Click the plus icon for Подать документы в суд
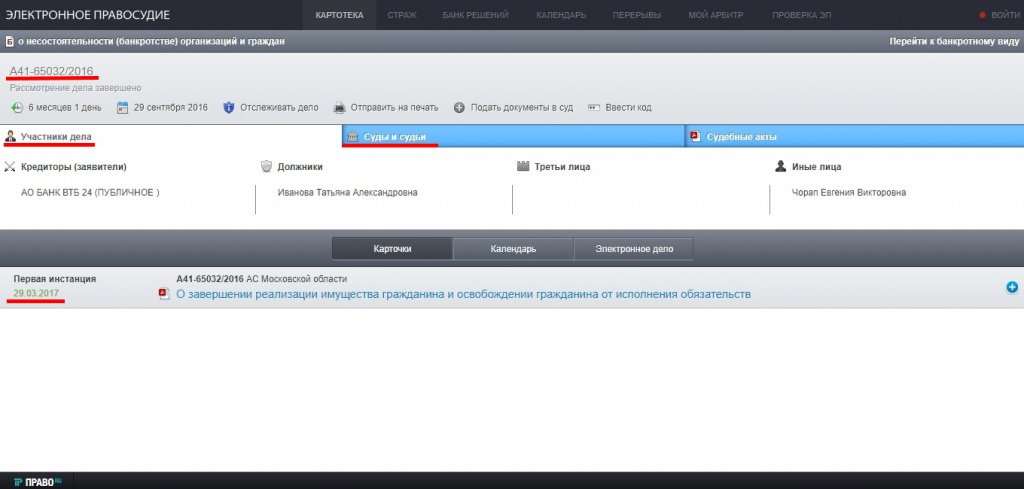The image size is (1024, 489). pos(459,107)
